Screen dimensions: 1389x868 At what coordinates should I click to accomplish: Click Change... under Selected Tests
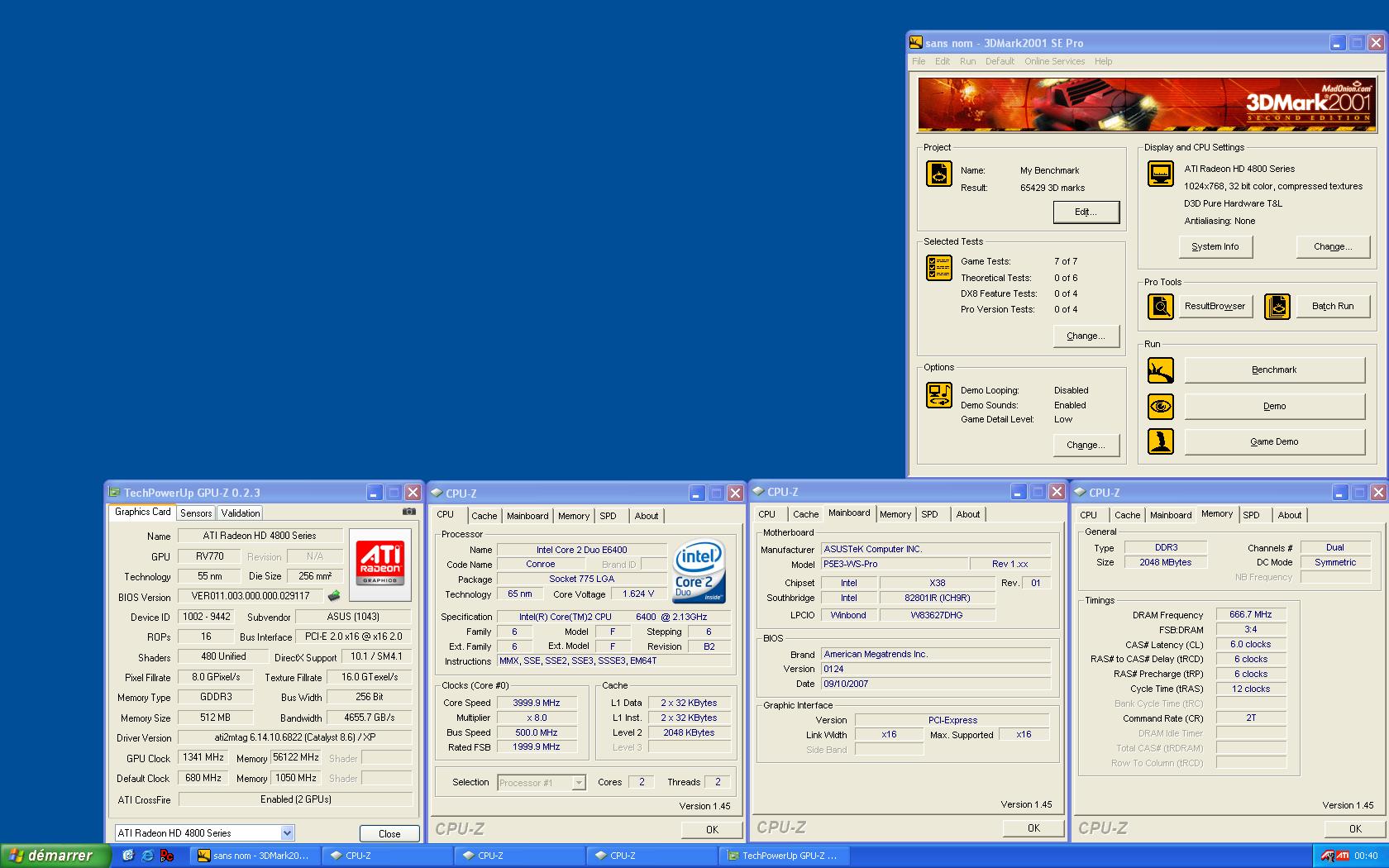1086,336
